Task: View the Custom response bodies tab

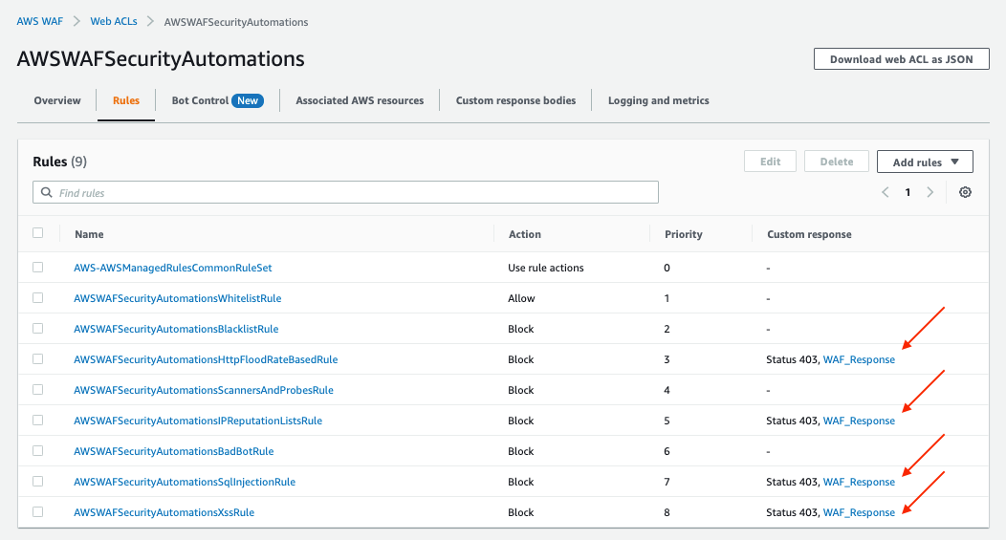Action: pyautogui.click(x=515, y=101)
